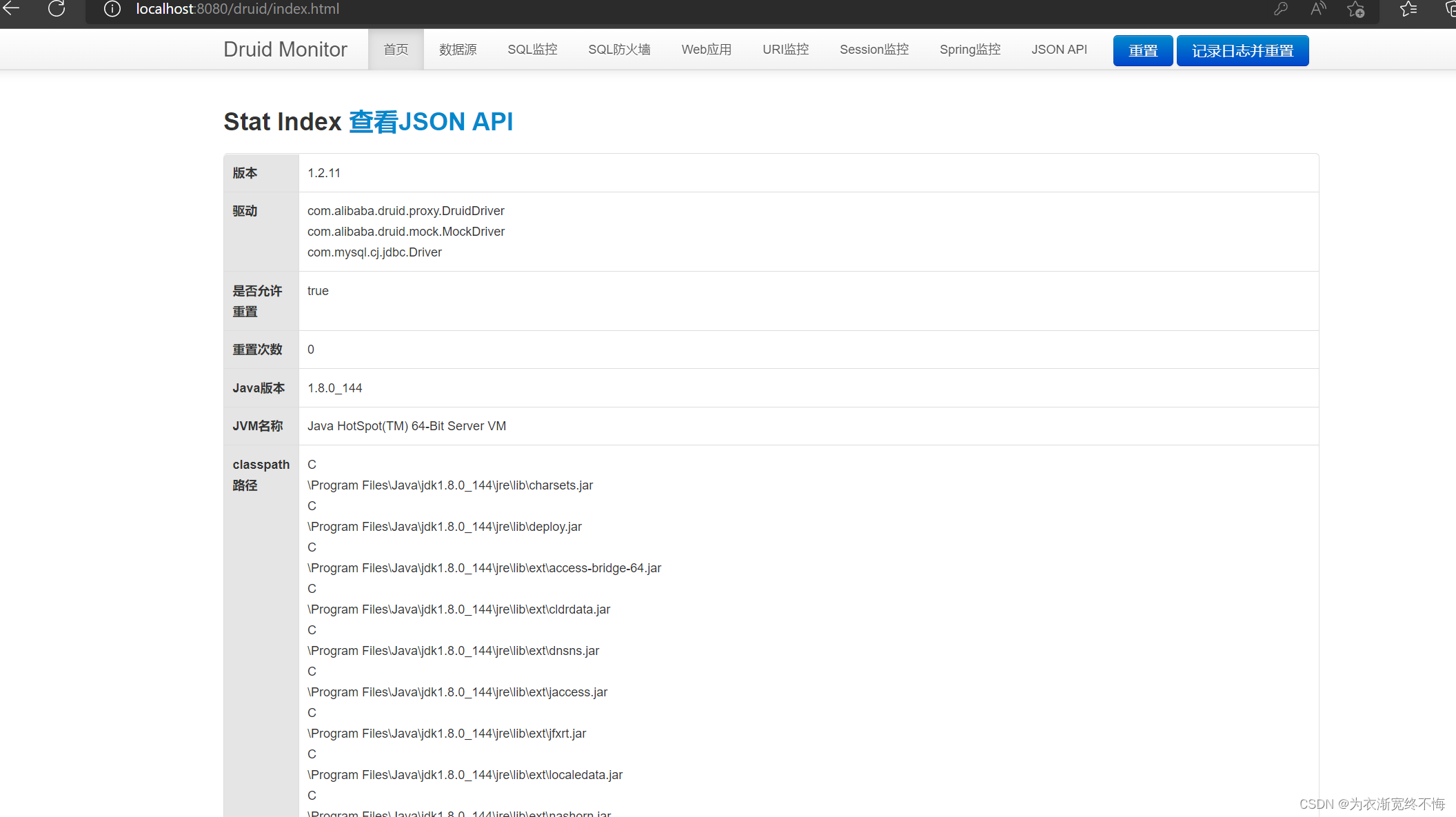View the Spring监控 tab
1456x817 pixels.
pos(970,50)
